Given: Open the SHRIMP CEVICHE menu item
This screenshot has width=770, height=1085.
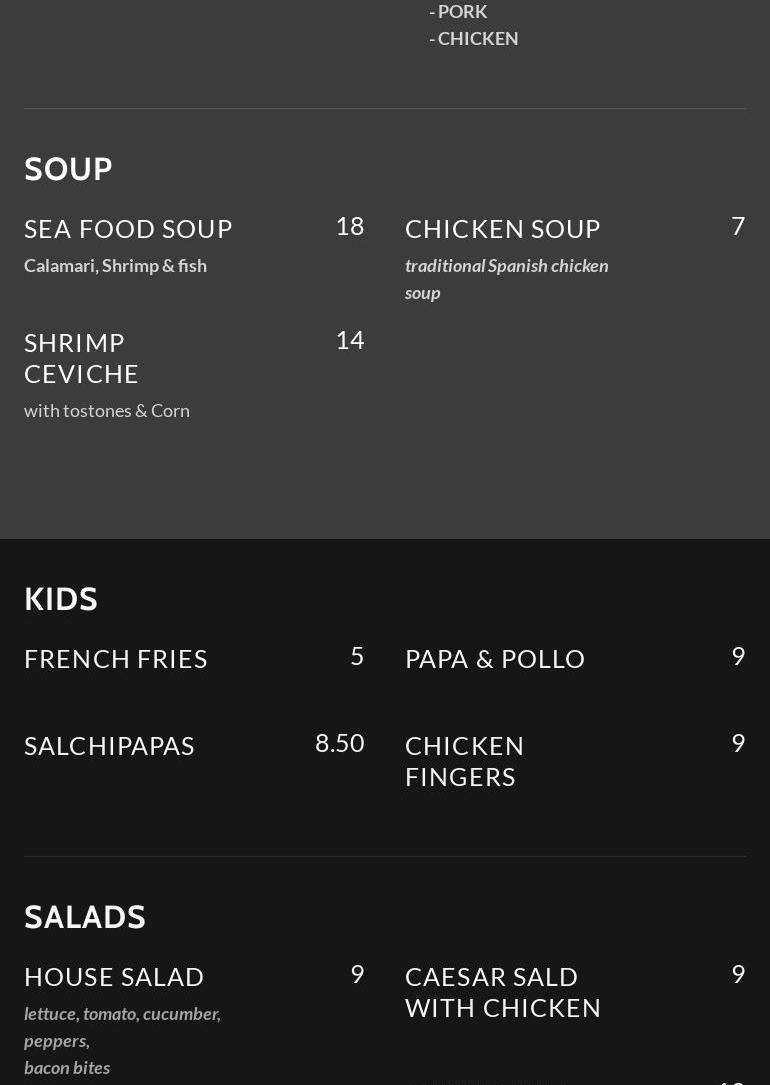Looking at the screenshot, I should pyautogui.click(x=82, y=358).
